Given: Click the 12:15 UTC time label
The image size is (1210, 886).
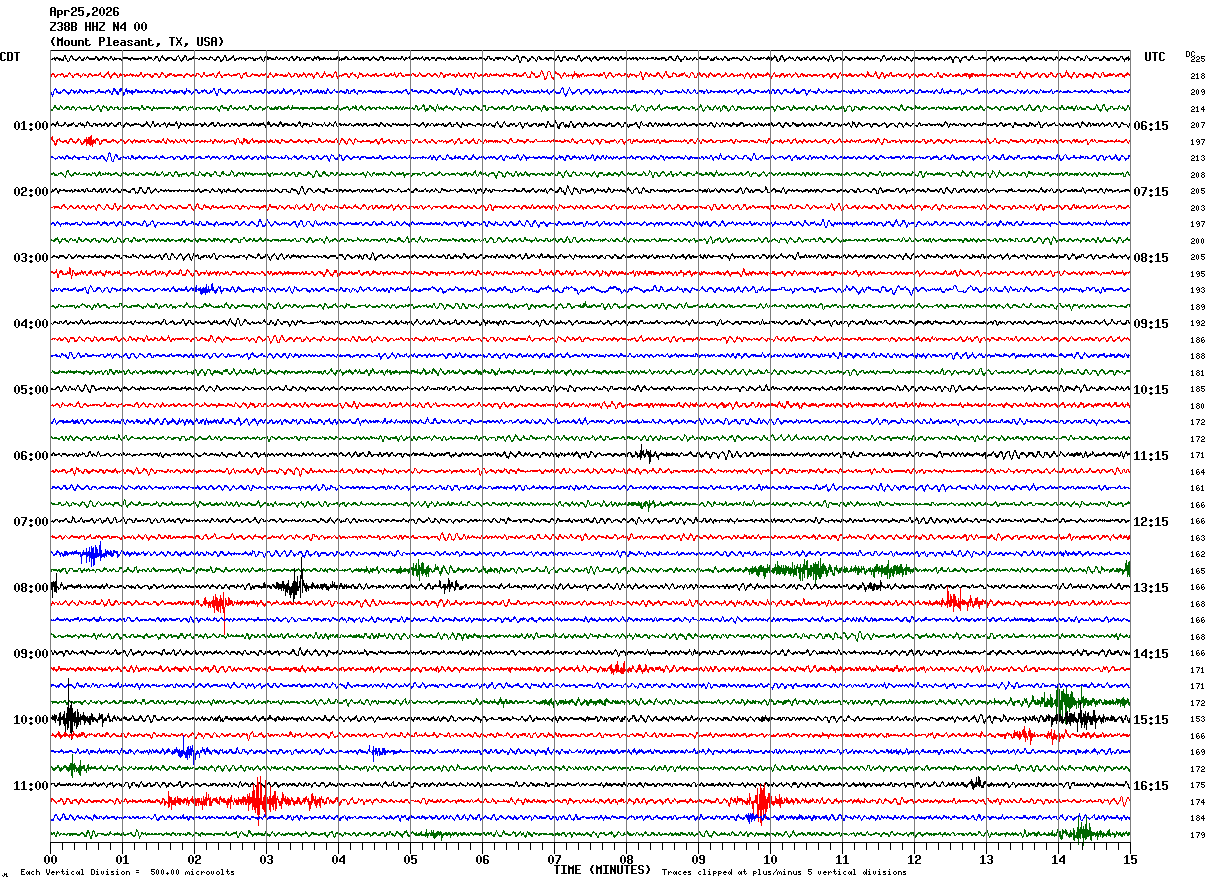Looking at the screenshot, I should 1151,522.
